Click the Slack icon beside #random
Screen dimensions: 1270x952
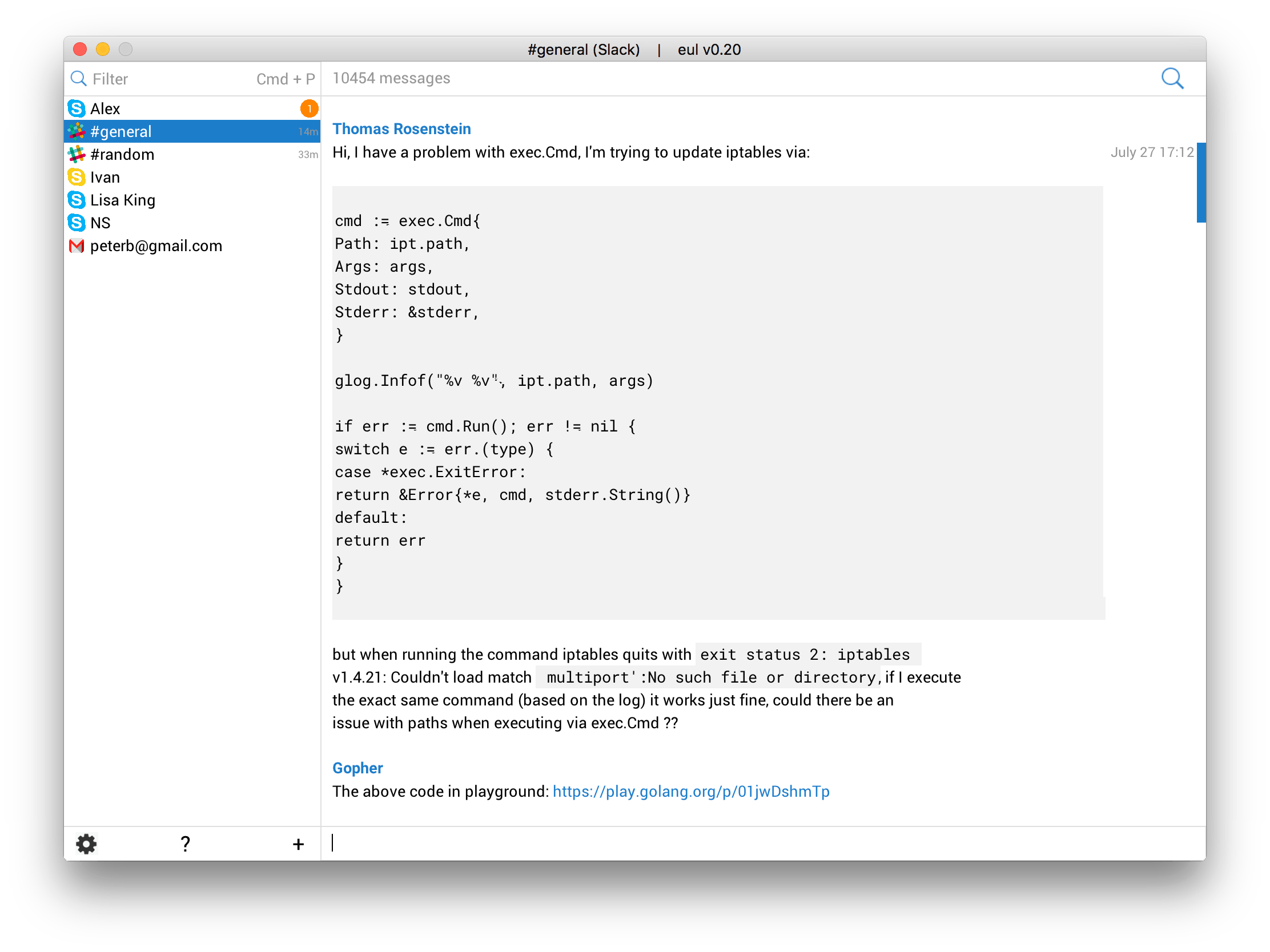click(x=77, y=154)
